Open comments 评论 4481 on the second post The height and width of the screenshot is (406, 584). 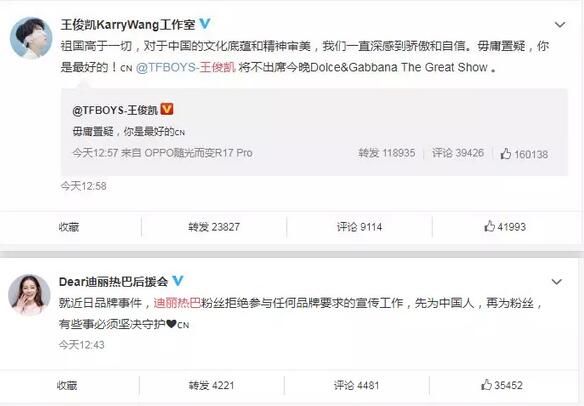(356, 385)
